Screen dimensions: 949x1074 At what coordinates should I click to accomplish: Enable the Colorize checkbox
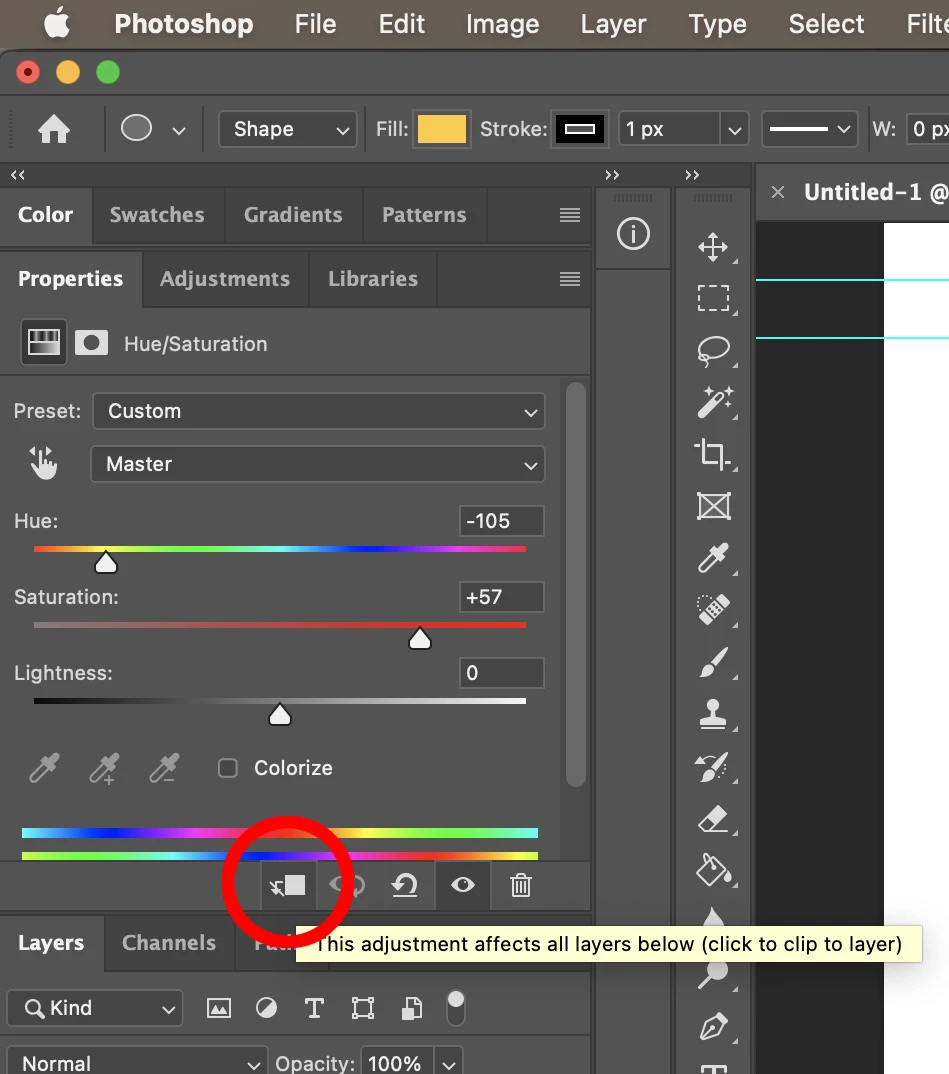point(228,768)
